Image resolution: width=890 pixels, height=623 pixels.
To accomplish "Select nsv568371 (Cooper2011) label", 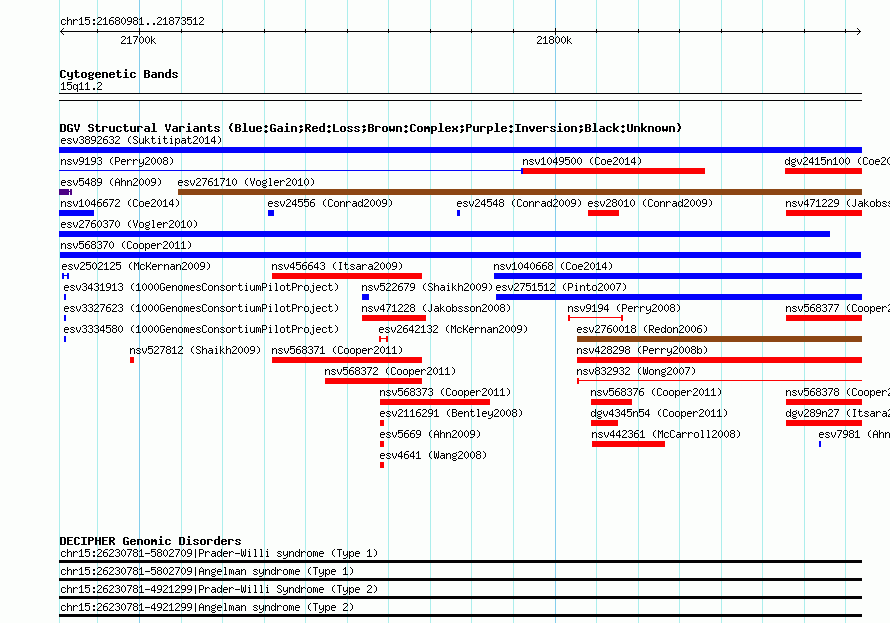I will [337, 350].
